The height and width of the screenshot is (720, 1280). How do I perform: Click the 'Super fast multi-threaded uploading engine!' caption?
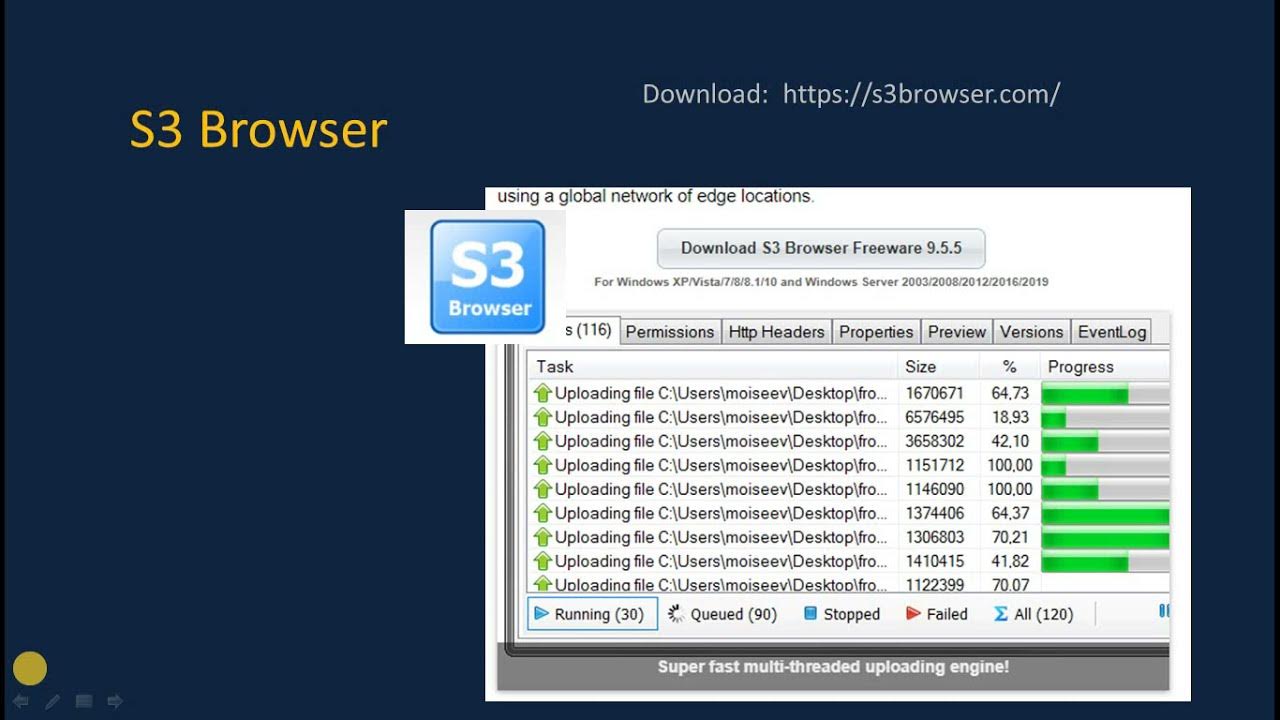[x=833, y=667]
